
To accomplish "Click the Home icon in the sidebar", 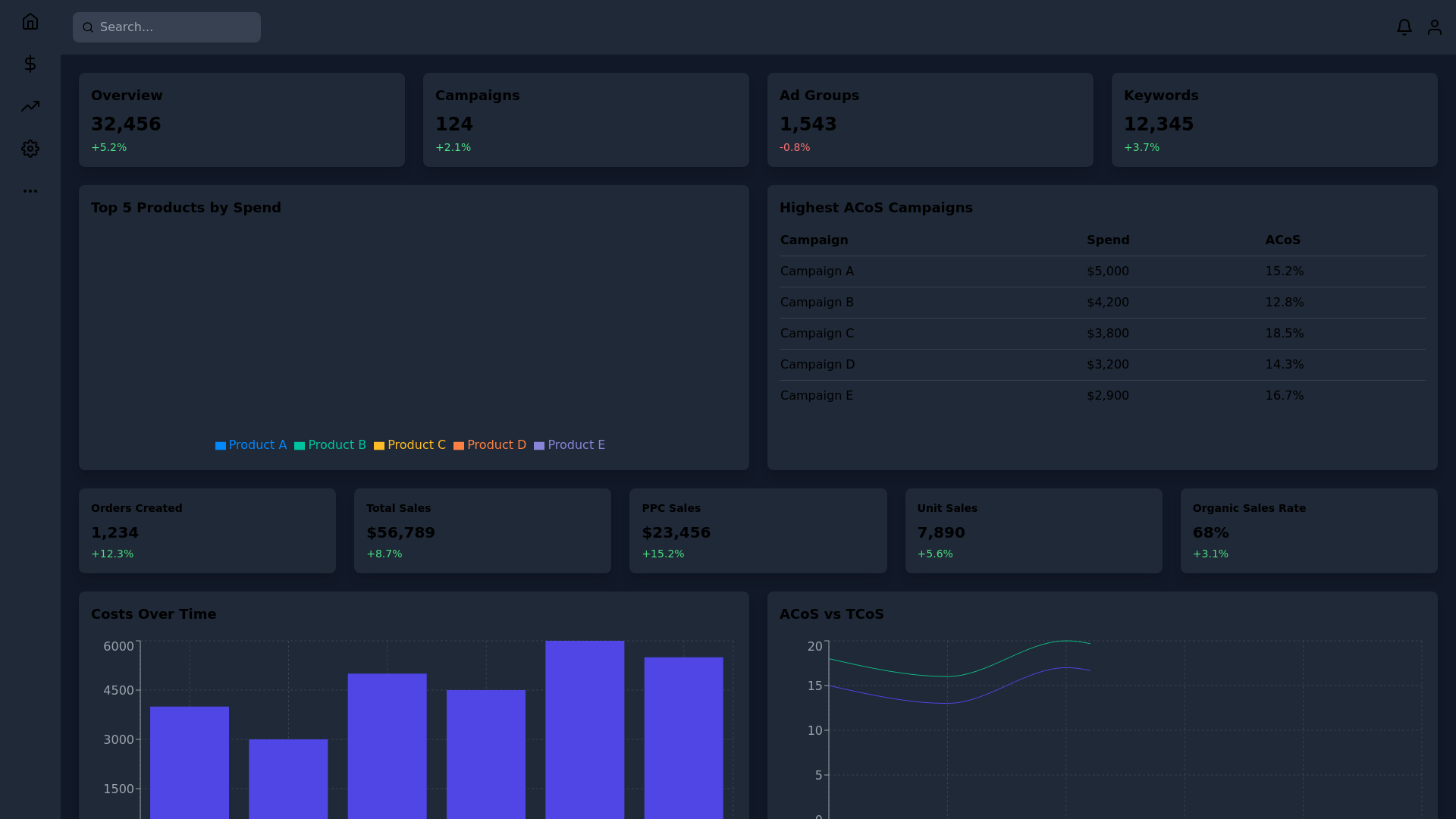I will tap(30, 21).
